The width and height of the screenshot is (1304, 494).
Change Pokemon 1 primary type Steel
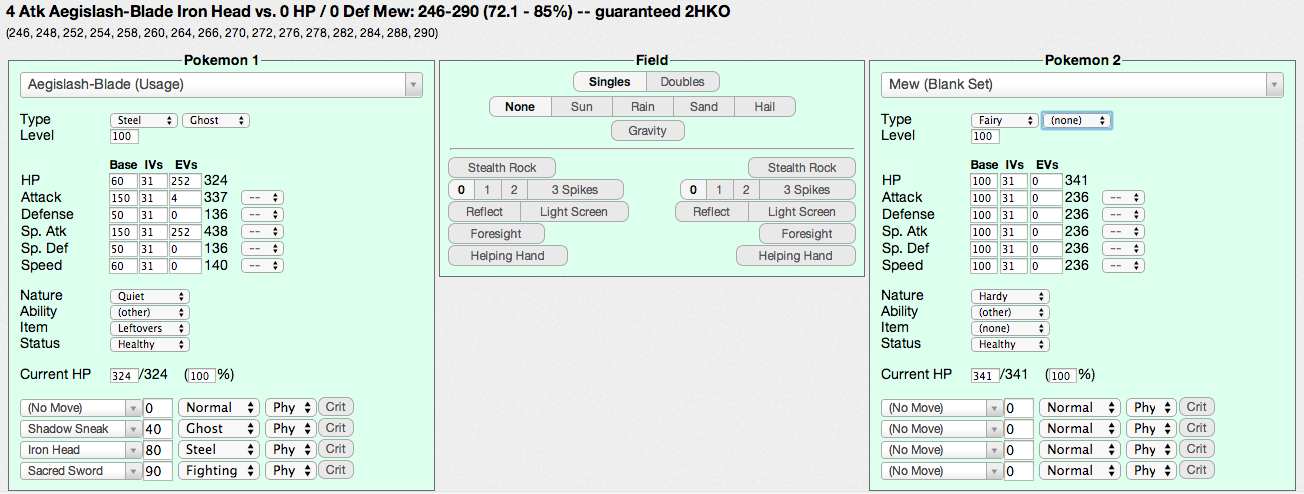[x=144, y=120]
